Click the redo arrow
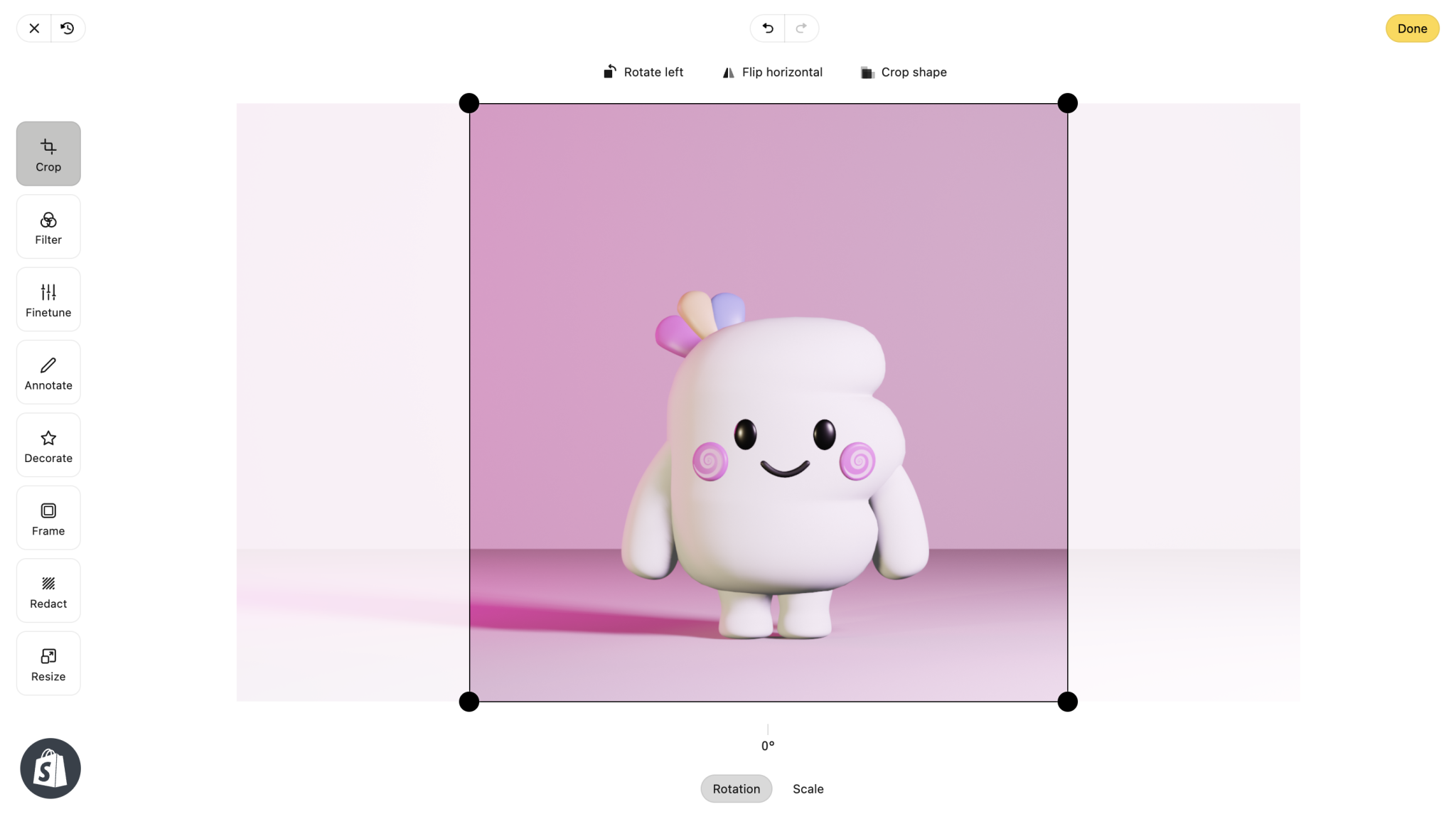This screenshot has height=819, width=1456. 801,28
